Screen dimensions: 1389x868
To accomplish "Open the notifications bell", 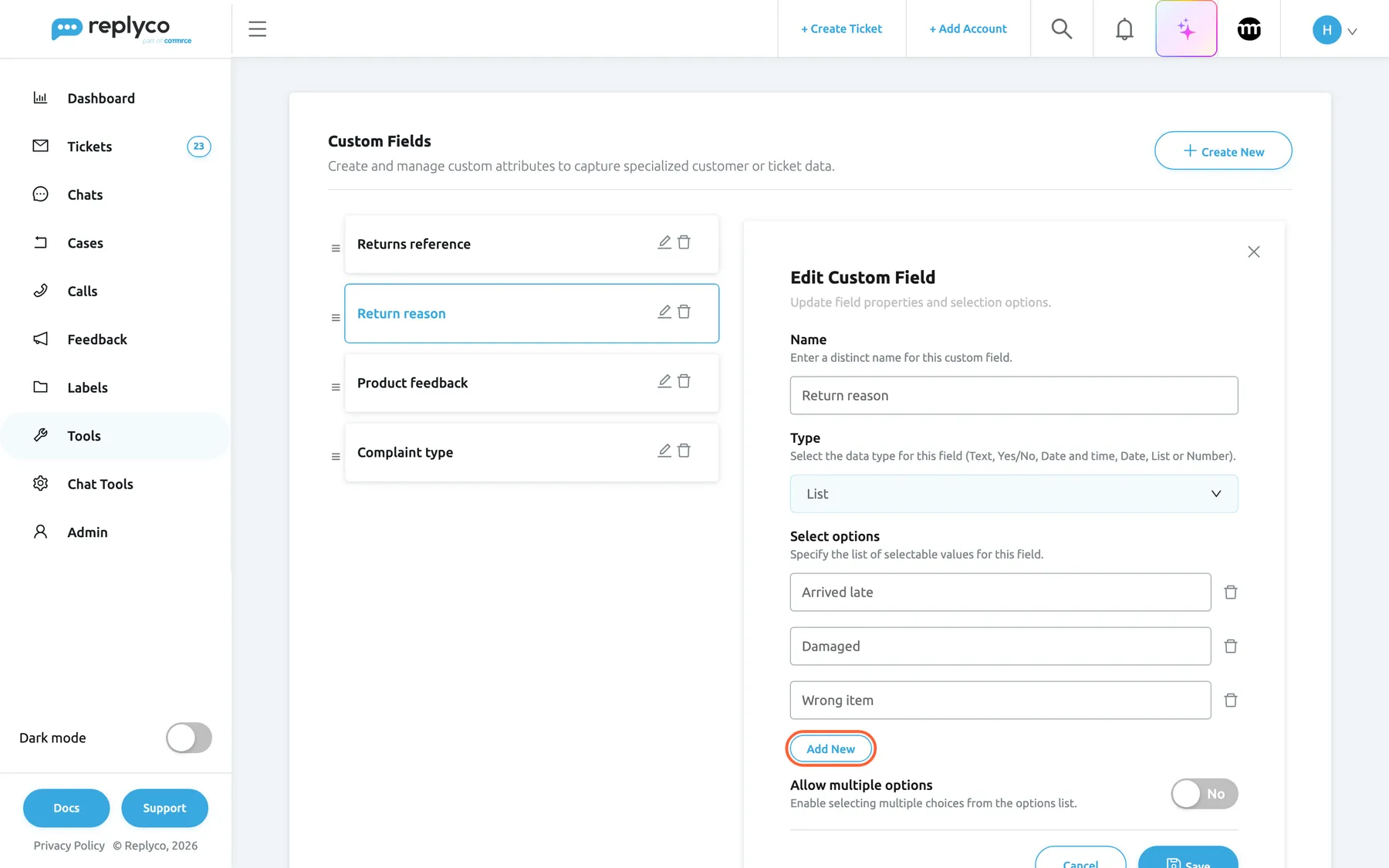I will (x=1124, y=29).
